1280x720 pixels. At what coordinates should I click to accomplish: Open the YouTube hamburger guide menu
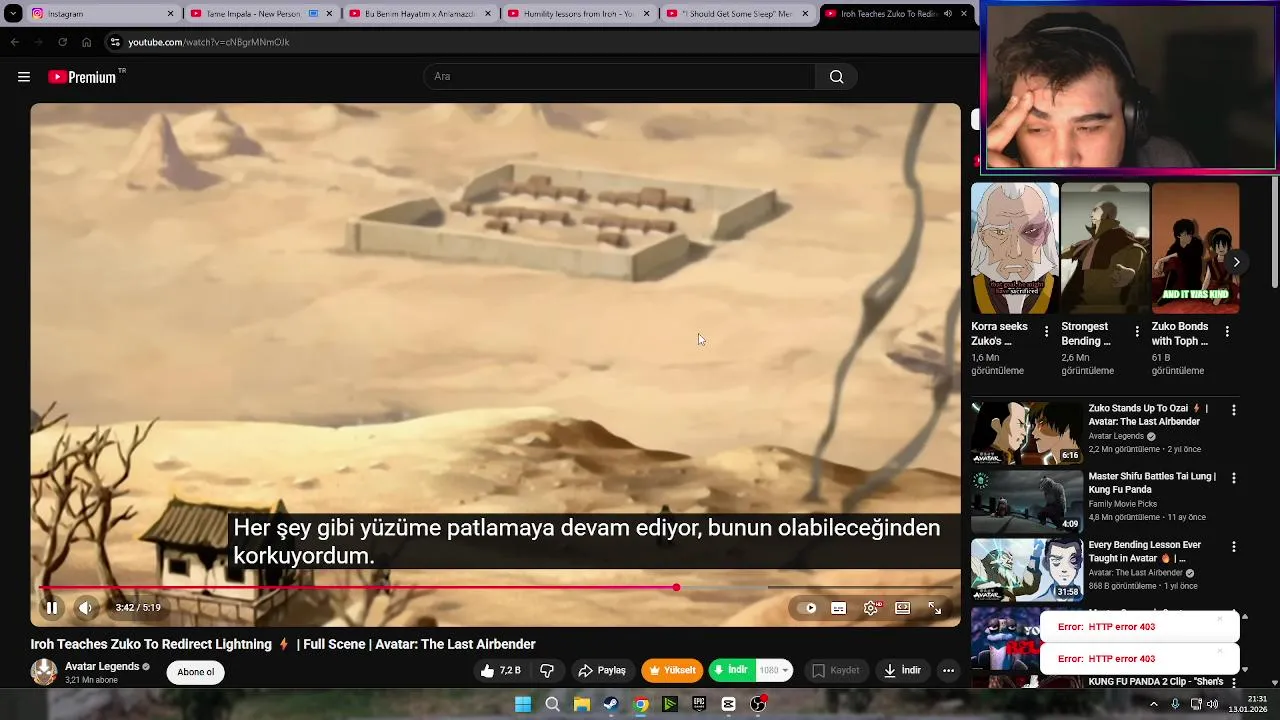pyautogui.click(x=24, y=77)
